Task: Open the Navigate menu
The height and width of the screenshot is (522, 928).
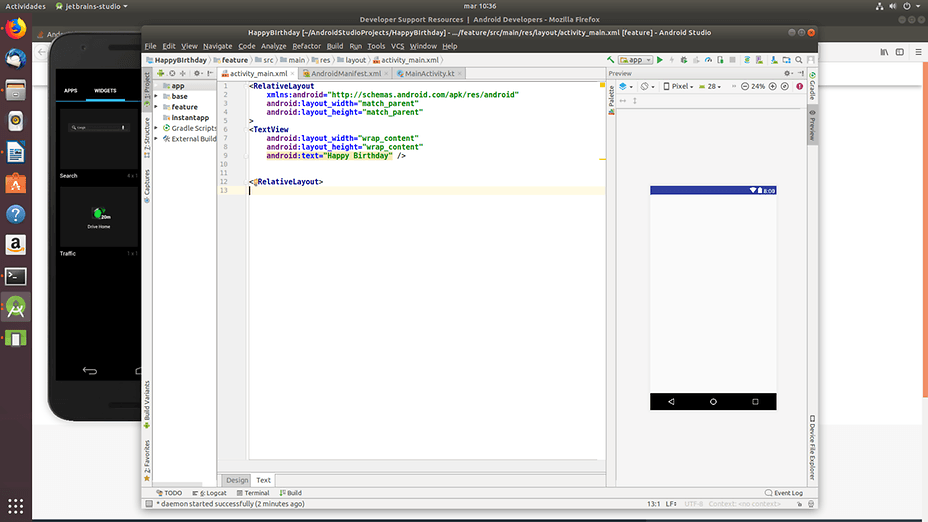Action: pyautogui.click(x=217, y=46)
